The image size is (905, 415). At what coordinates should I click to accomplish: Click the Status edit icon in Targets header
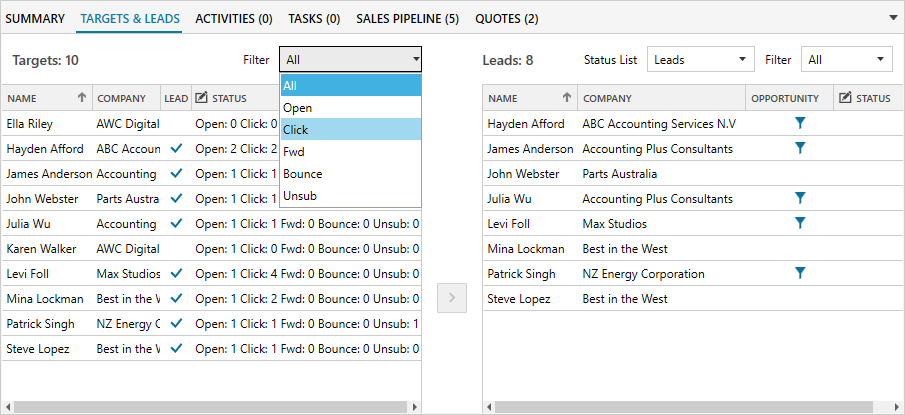[x=201, y=98]
